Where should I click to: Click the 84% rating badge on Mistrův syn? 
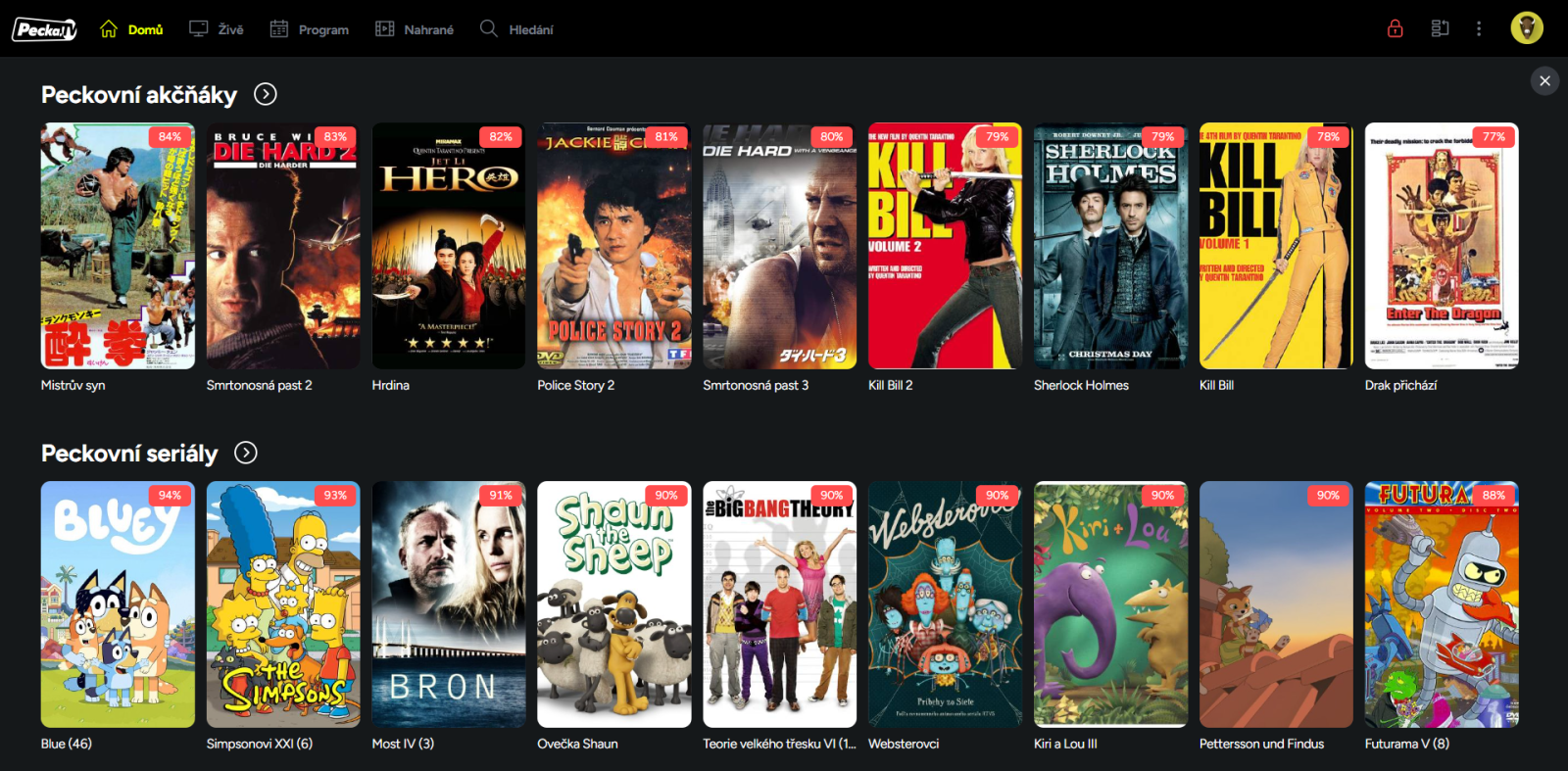(171, 137)
